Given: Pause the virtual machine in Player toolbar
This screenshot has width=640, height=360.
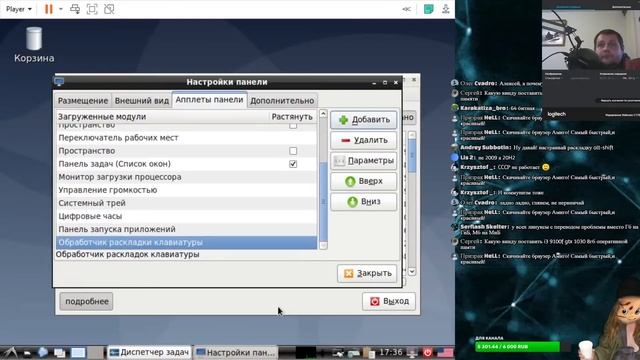Looking at the screenshot, I should pyautogui.click(x=49, y=9).
